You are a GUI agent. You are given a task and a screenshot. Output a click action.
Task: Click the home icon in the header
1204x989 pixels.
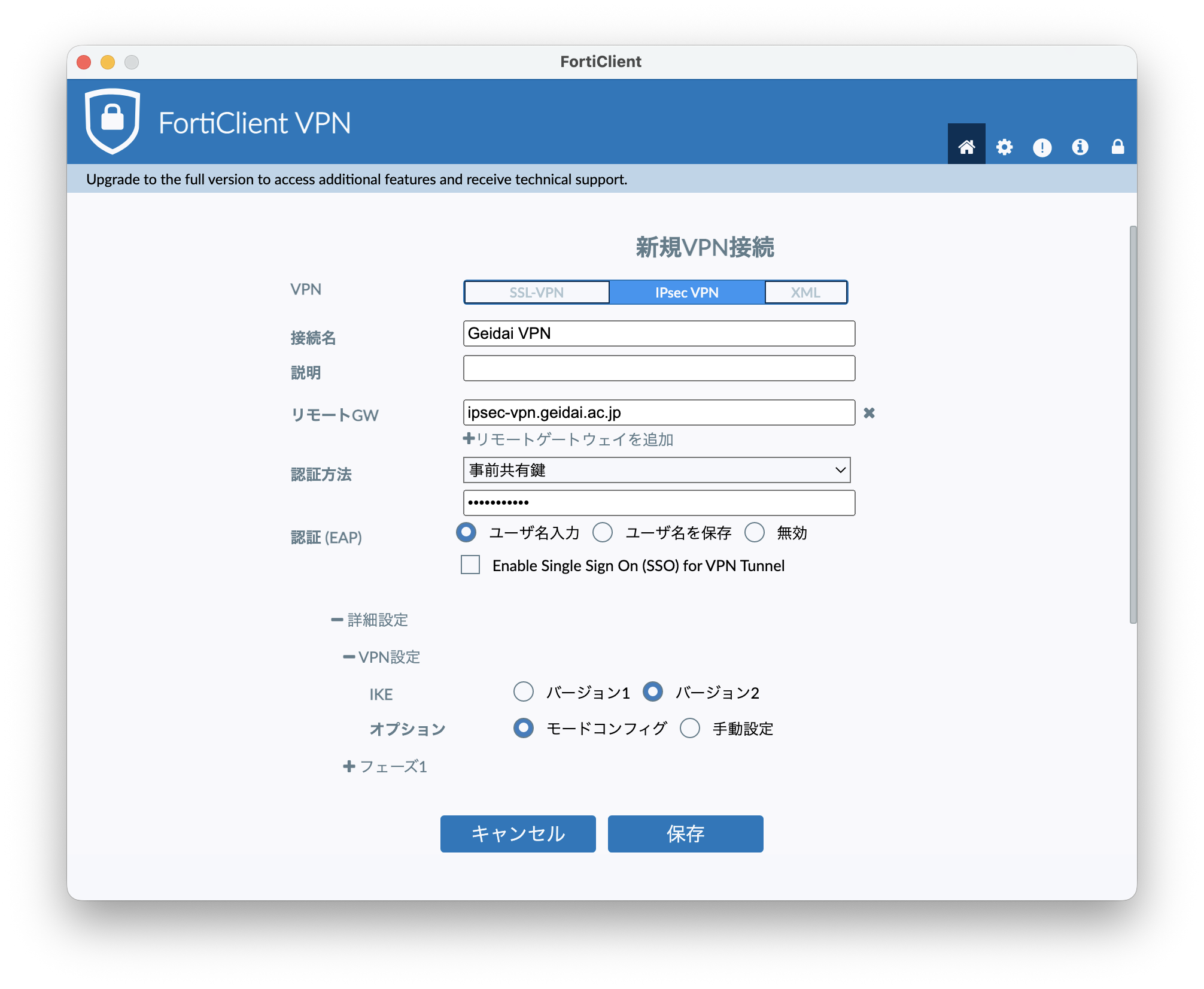point(966,147)
